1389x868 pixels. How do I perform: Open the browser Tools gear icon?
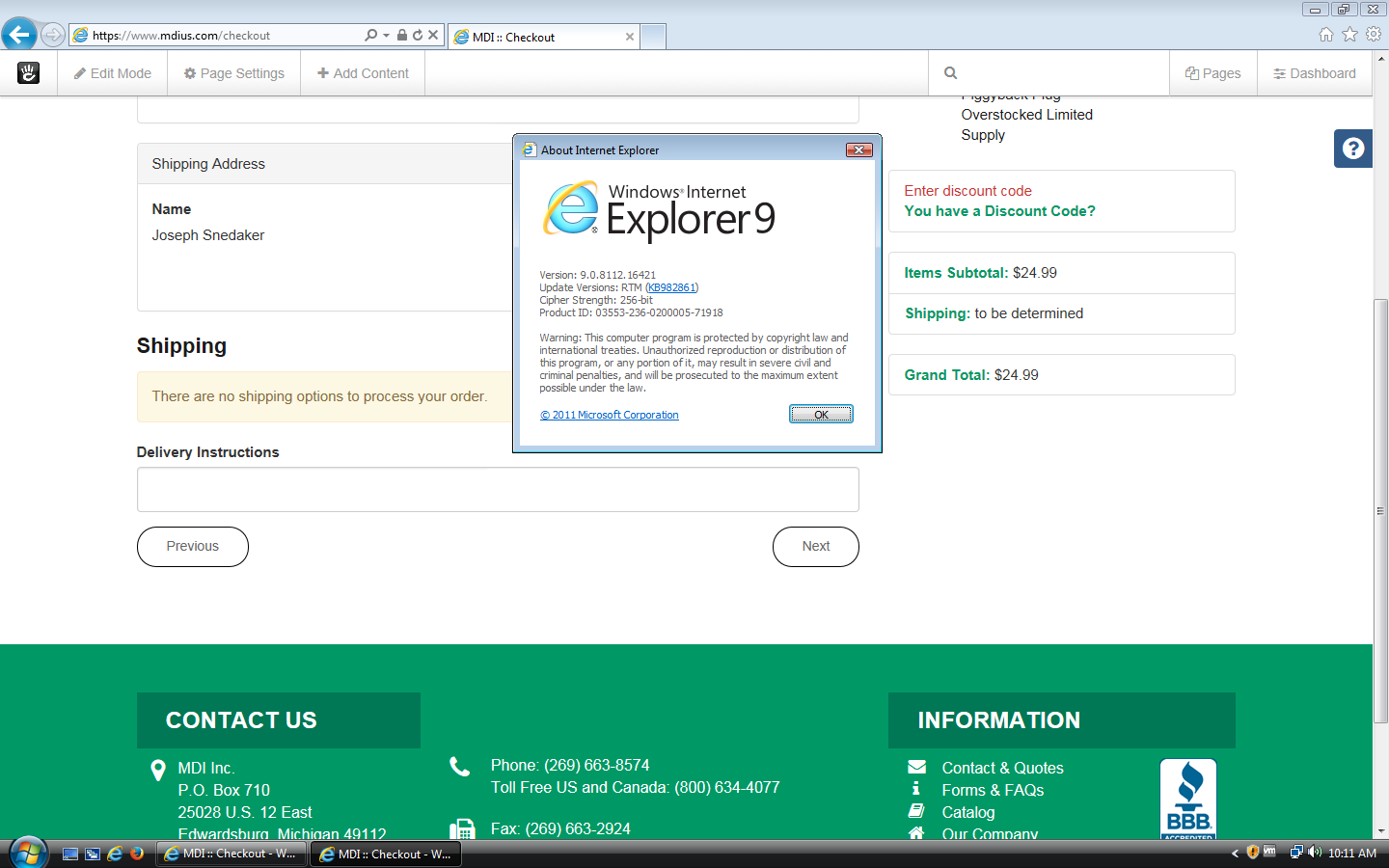click(1374, 35)
